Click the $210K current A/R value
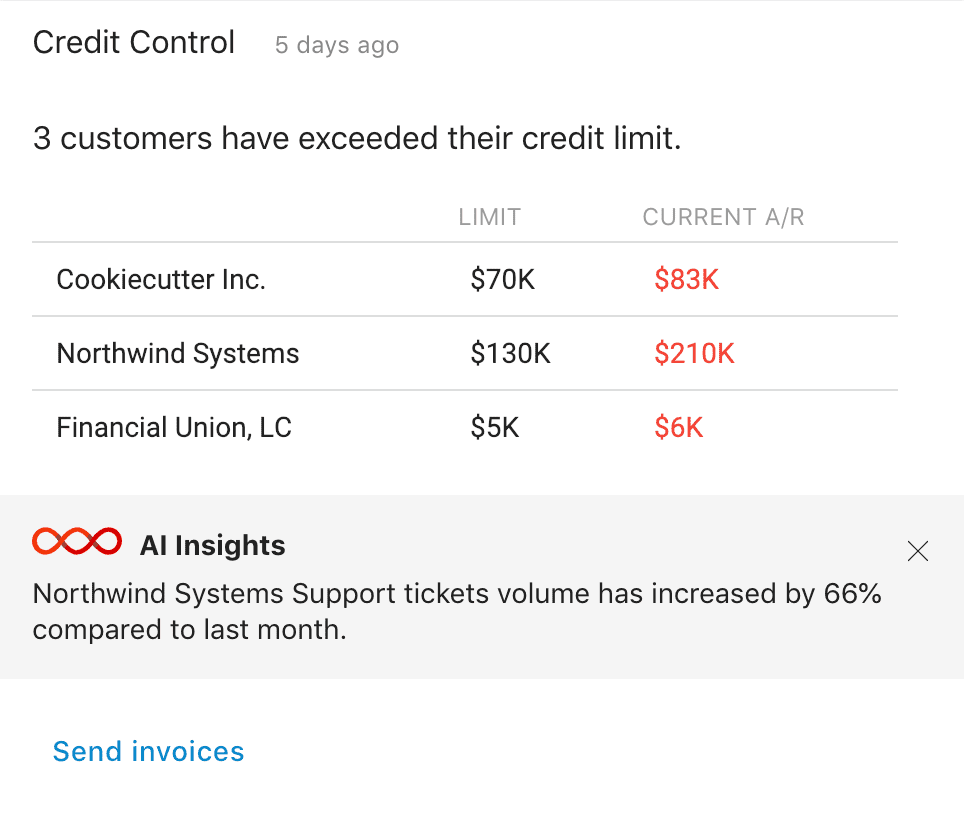 click(694, 354)
